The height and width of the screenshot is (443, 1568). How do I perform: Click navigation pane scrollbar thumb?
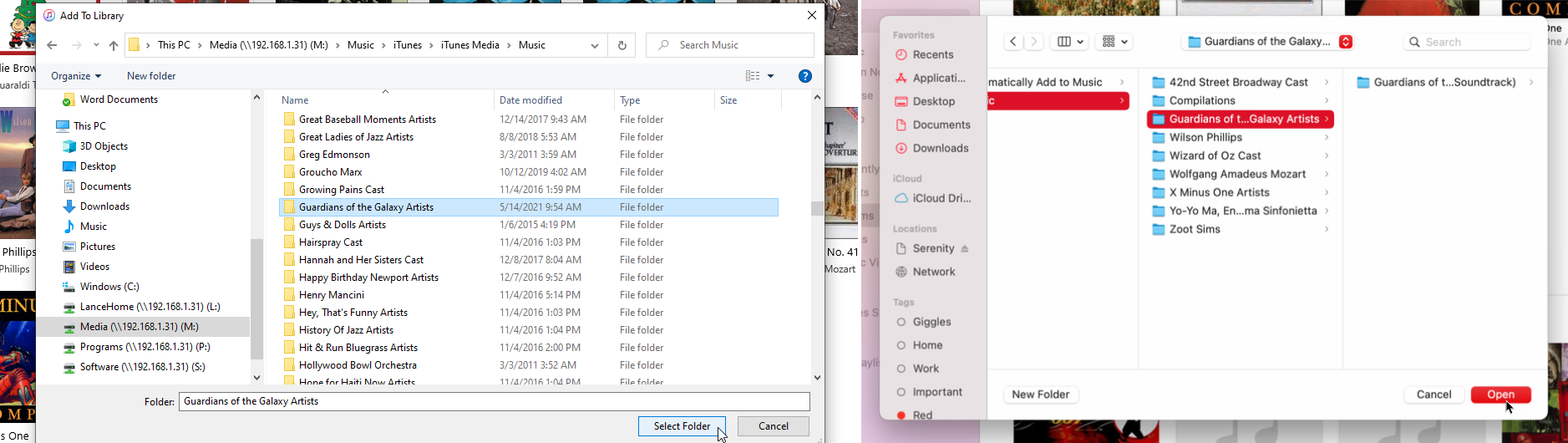(x=257, y=299)
